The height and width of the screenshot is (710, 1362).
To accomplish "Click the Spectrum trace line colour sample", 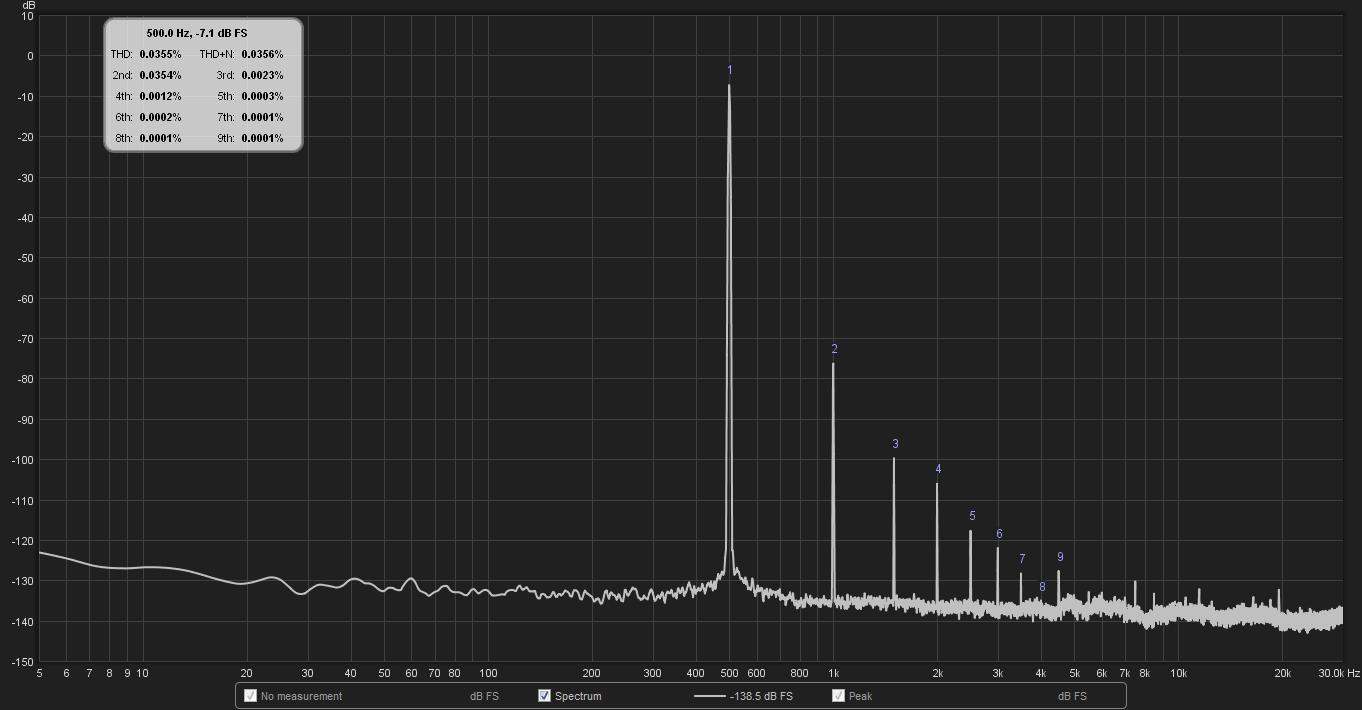I will click(x=709, y=696).
